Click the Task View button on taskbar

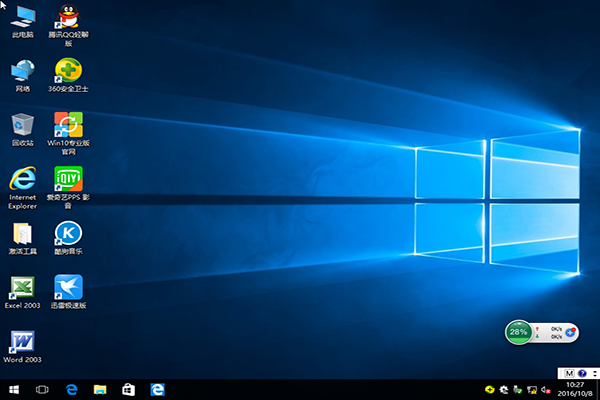click(43, 389)
